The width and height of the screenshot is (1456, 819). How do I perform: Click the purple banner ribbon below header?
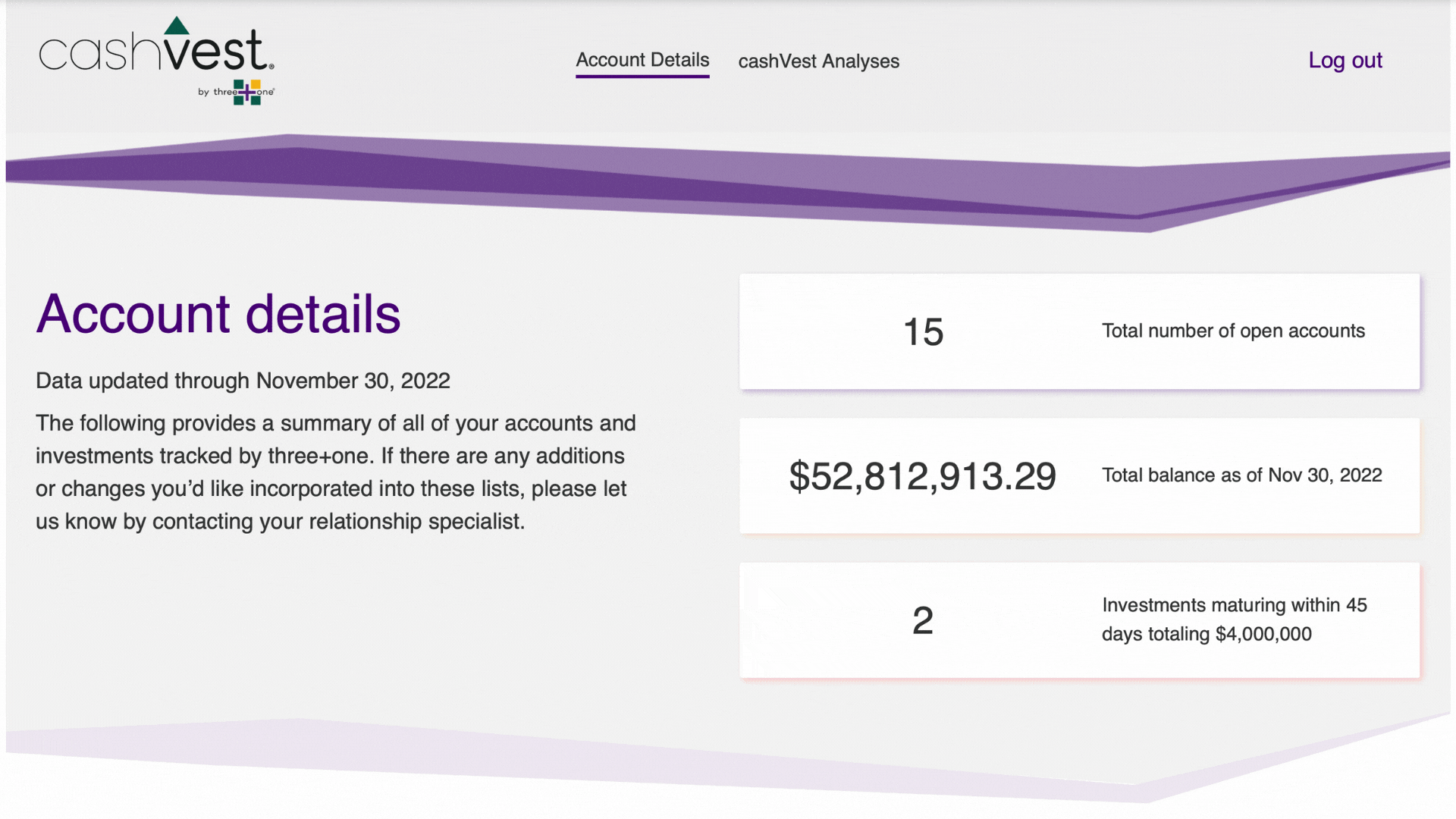pyautogui.click(x=728, y=184)
